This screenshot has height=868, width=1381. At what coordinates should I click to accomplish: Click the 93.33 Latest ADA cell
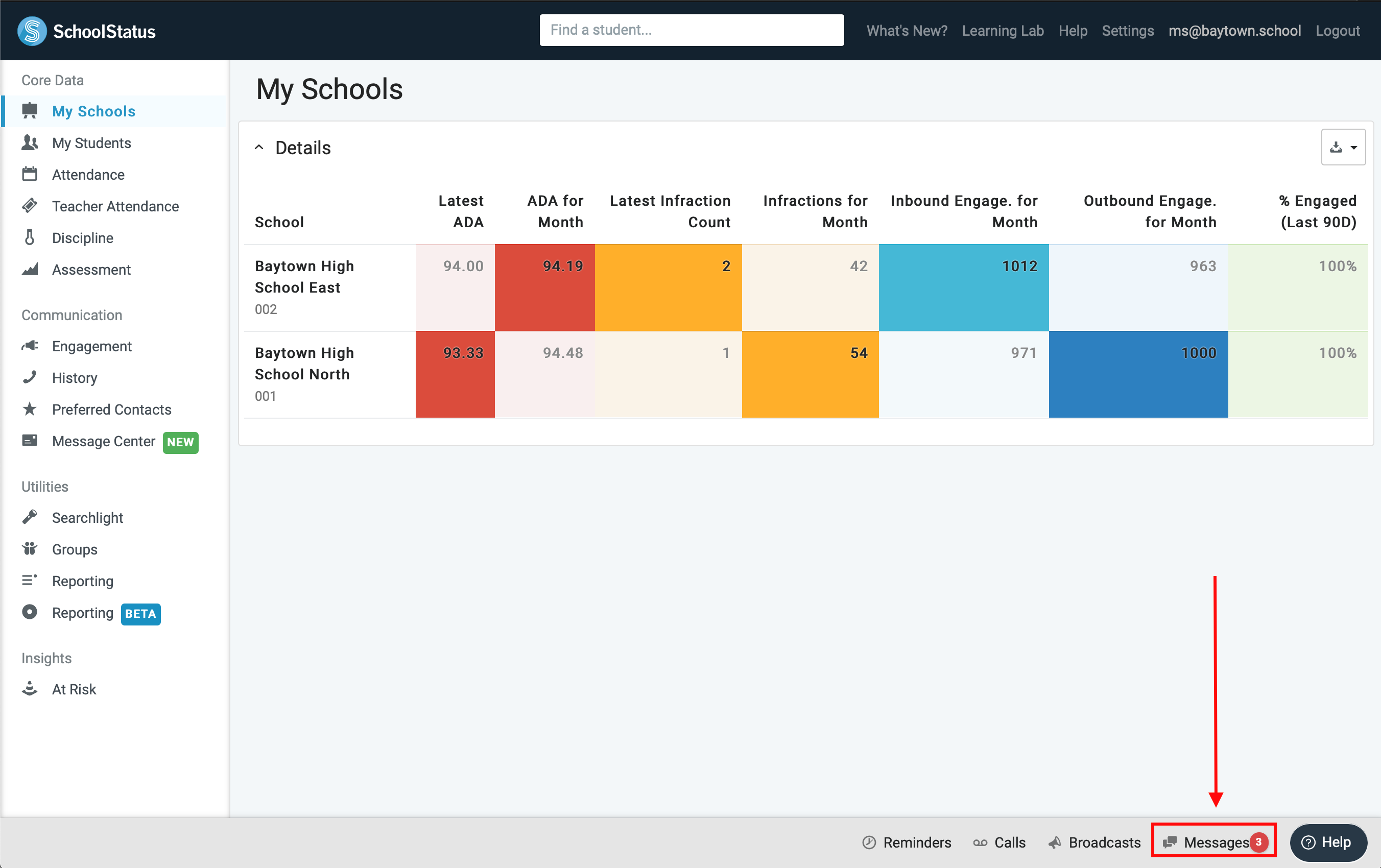[x=455, y=374]
